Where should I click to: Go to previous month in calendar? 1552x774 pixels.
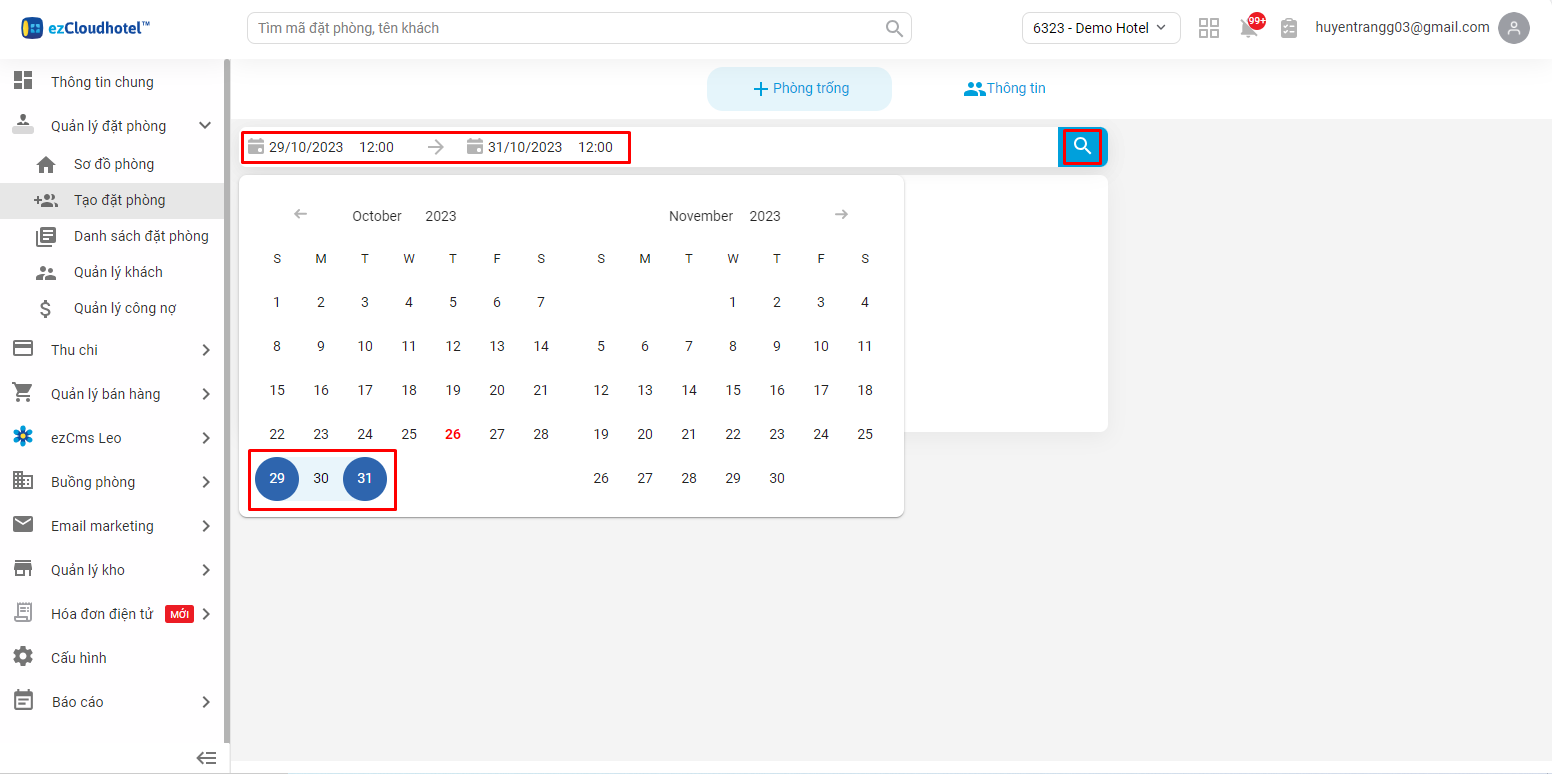300,215
